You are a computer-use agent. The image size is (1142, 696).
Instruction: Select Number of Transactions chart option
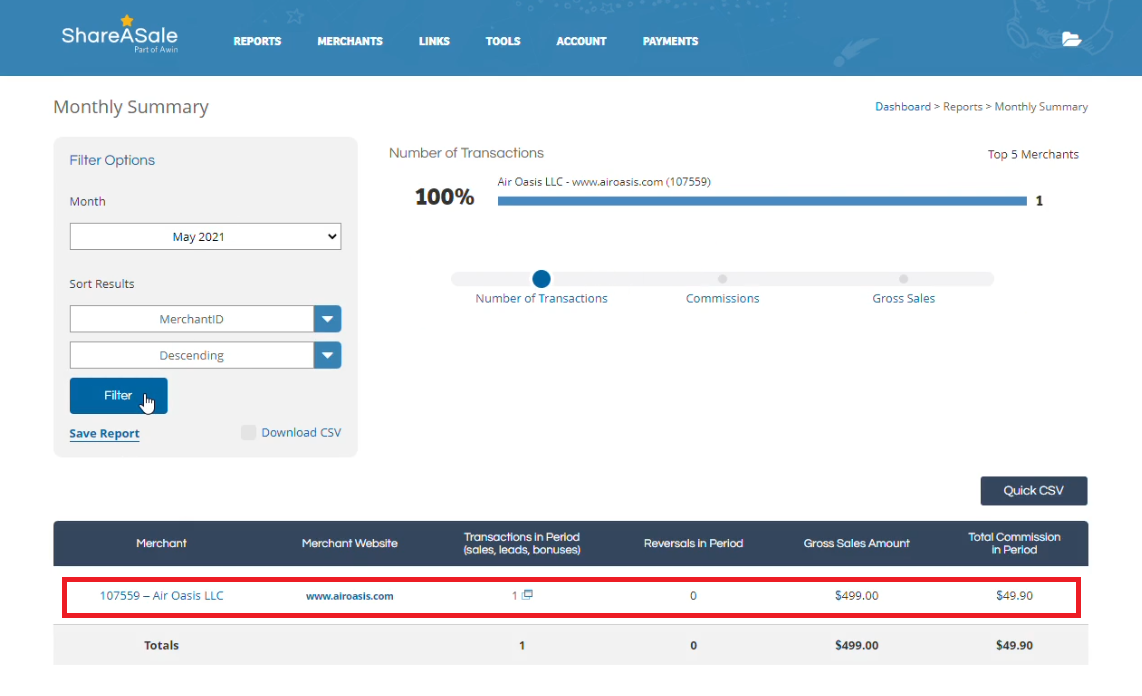point(541,279)
